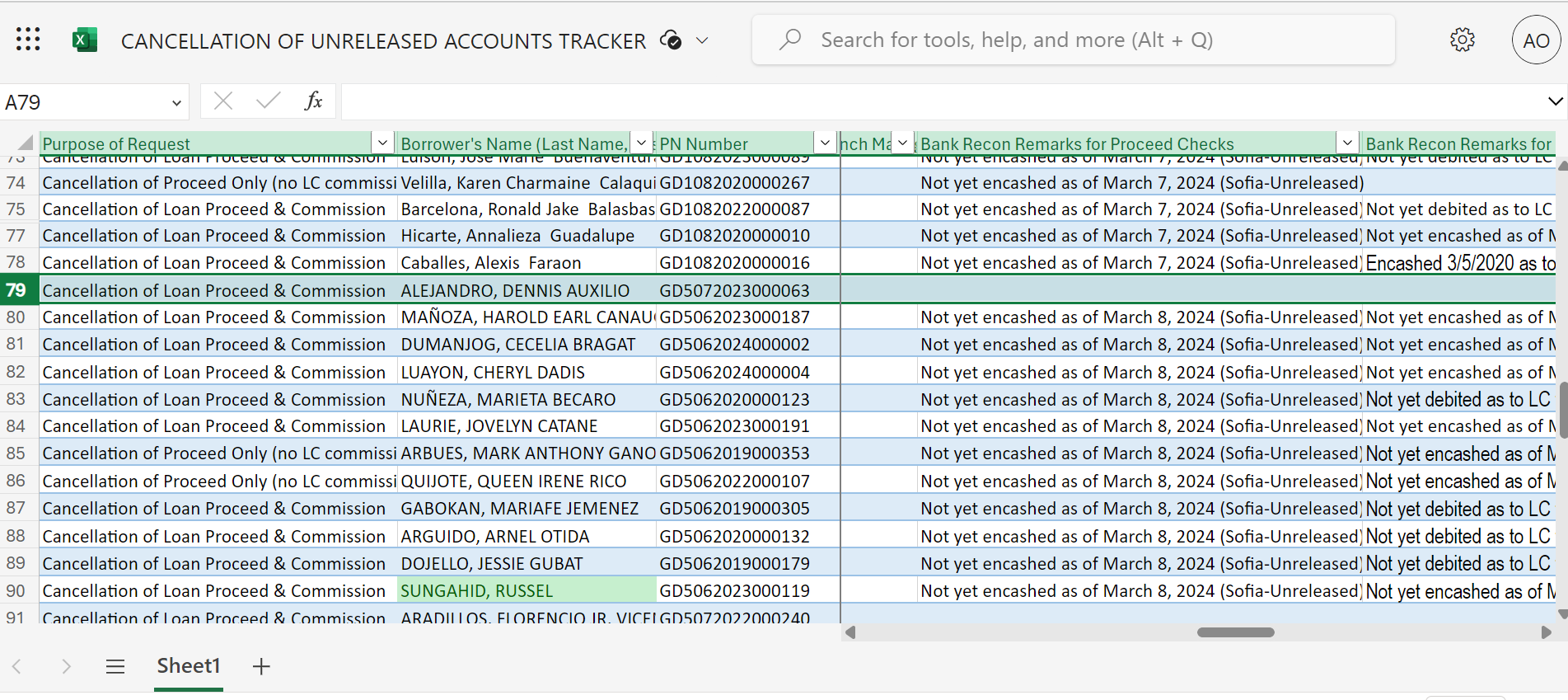This screenshot has height=700, width=1568.
Task: Open the settings gear
Action: click(x=1463, y=40)
